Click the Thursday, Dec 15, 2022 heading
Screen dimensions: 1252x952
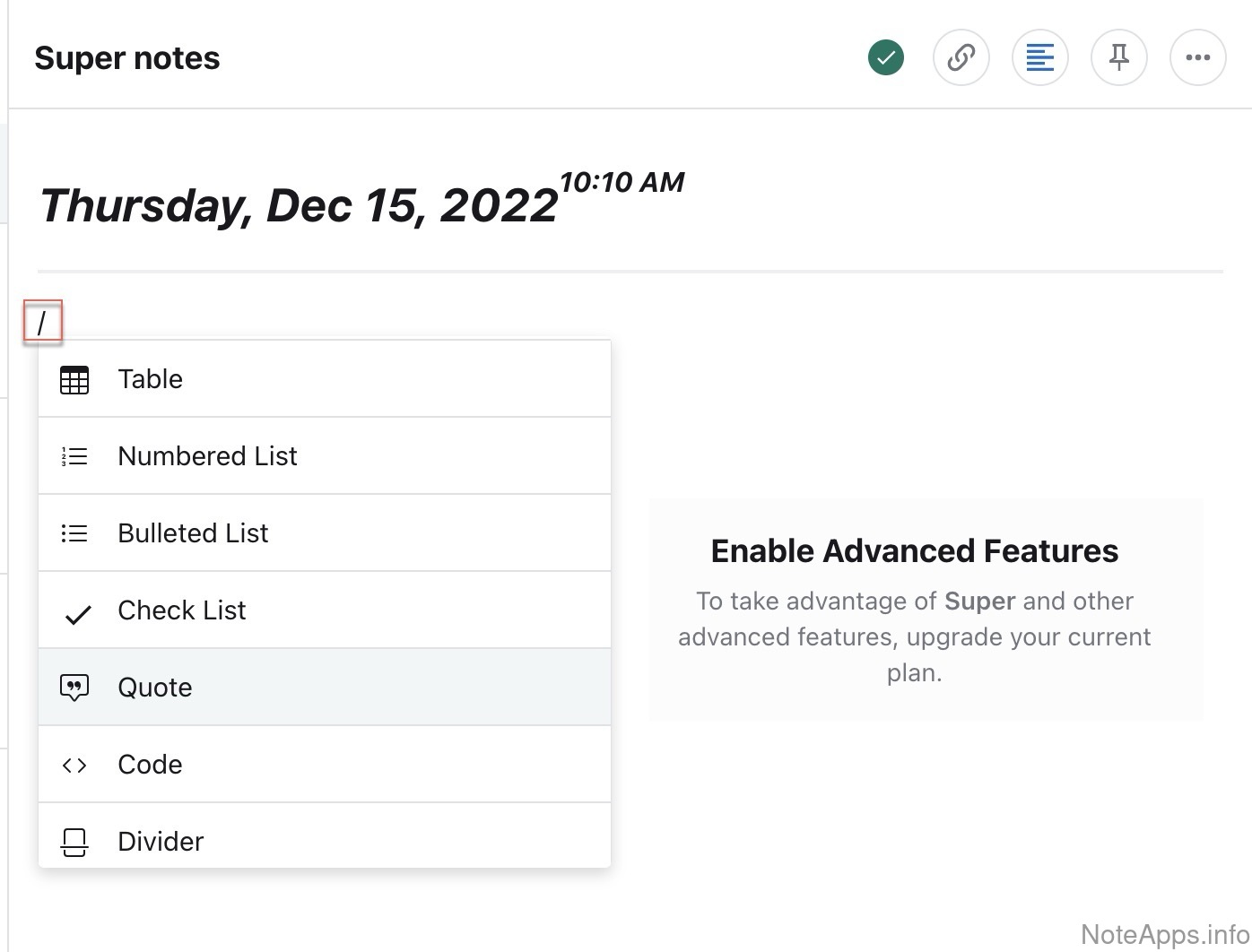tap(299, 205)
